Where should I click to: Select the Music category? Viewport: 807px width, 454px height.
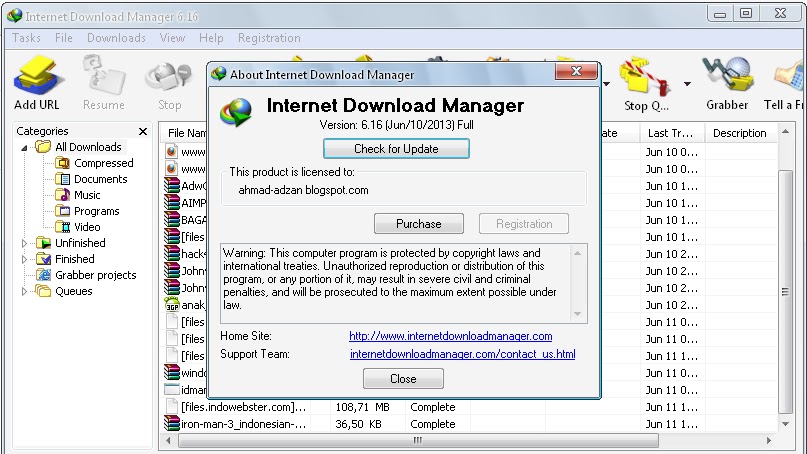tap(87, 195)
